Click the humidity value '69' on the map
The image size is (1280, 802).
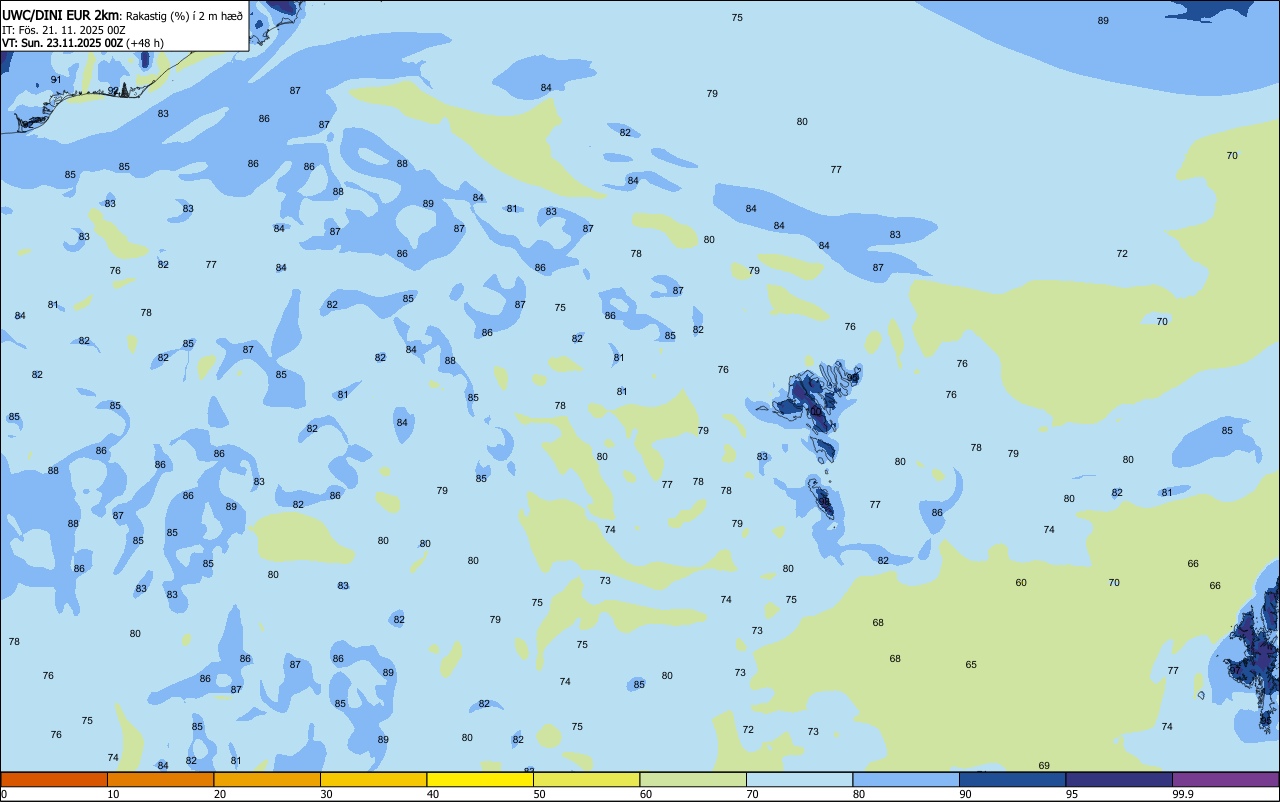click(x=1044, y=766)
